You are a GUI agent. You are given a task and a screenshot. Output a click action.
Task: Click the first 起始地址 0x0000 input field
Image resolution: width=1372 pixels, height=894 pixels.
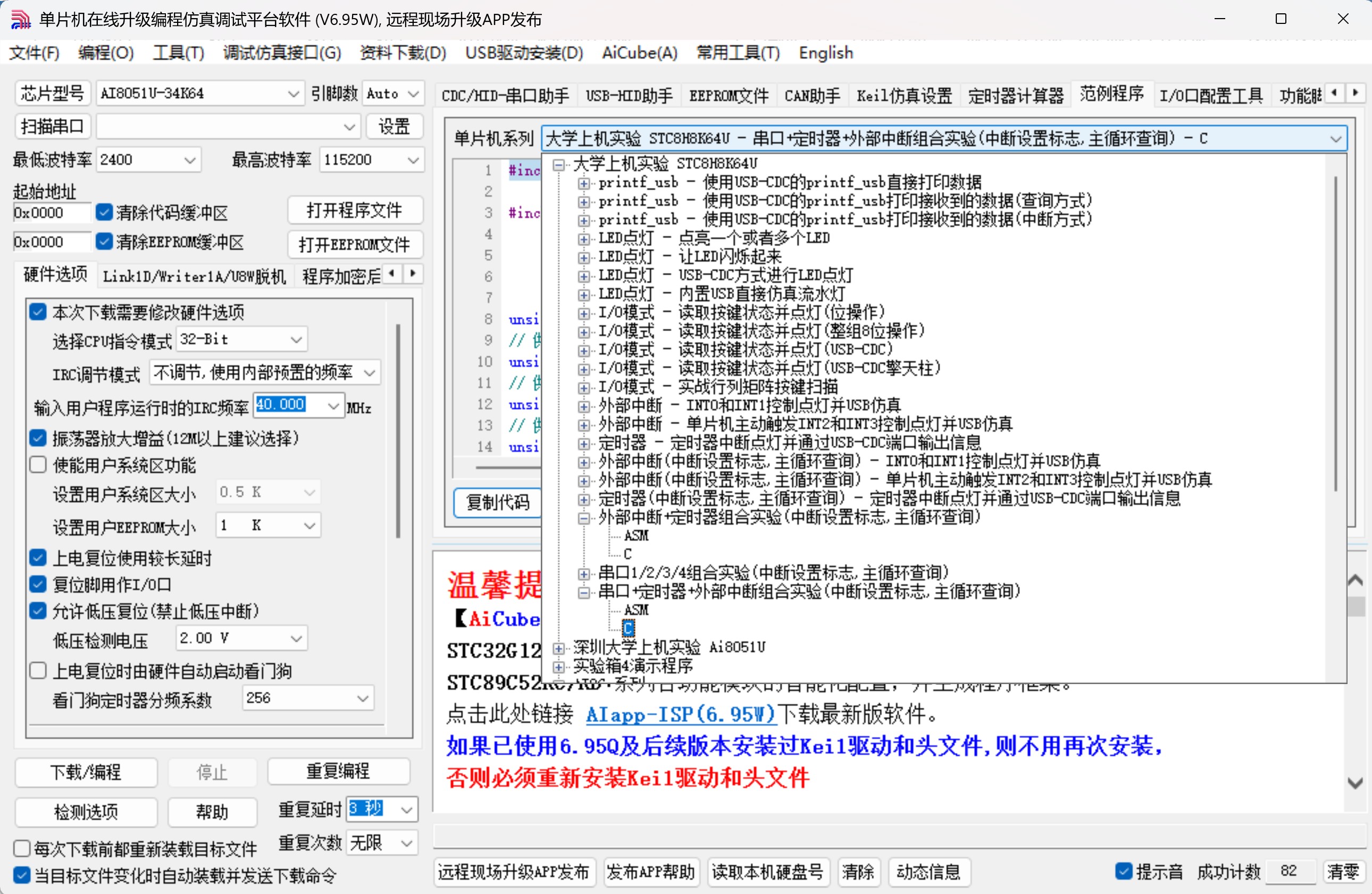click(52, 213)
